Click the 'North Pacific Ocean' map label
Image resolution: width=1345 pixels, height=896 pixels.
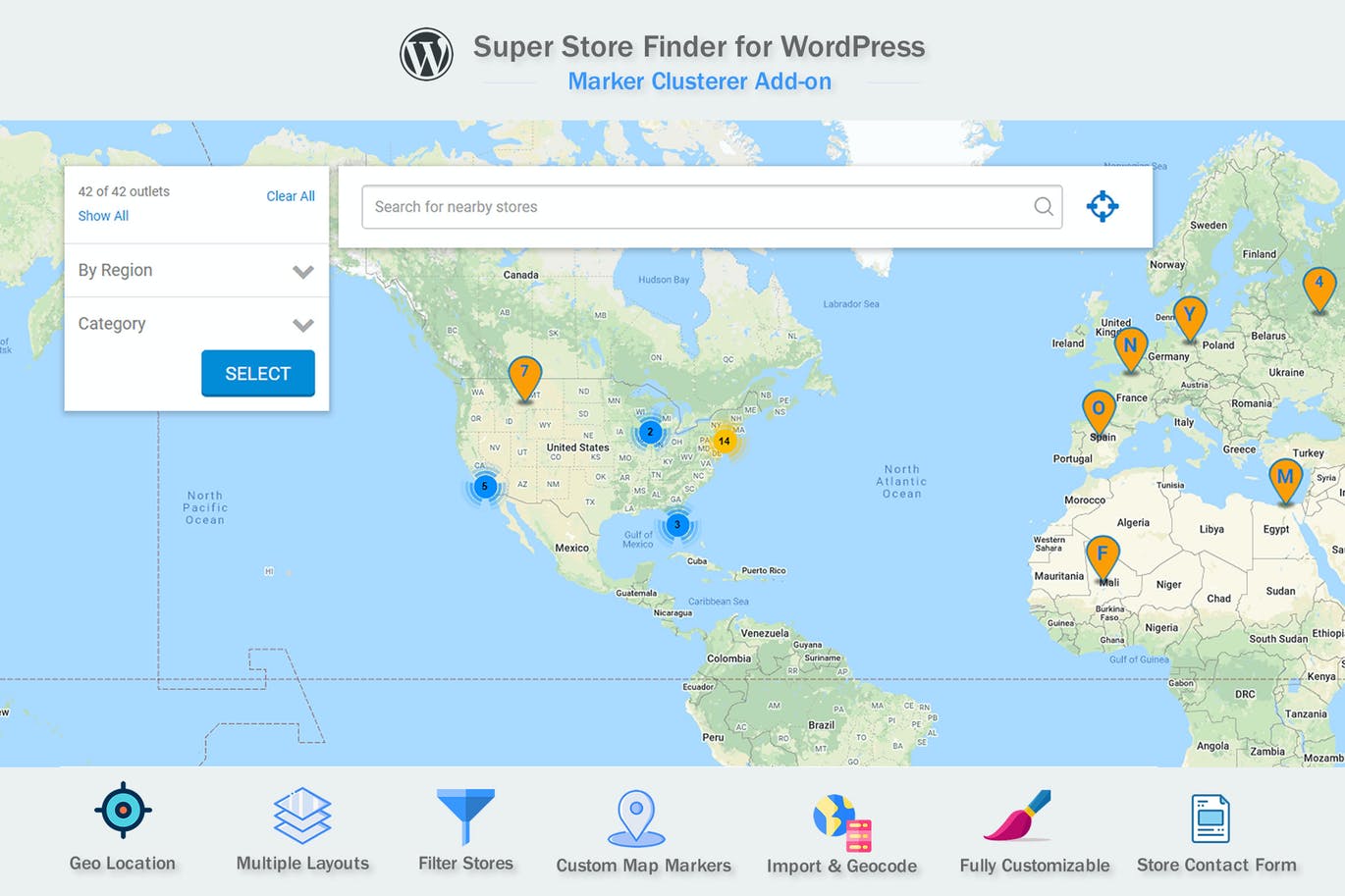205,507
